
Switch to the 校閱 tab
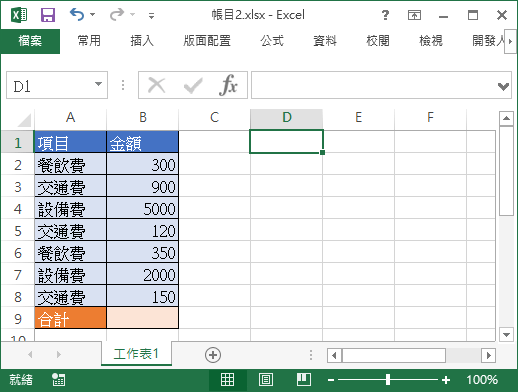coord(378,41)
